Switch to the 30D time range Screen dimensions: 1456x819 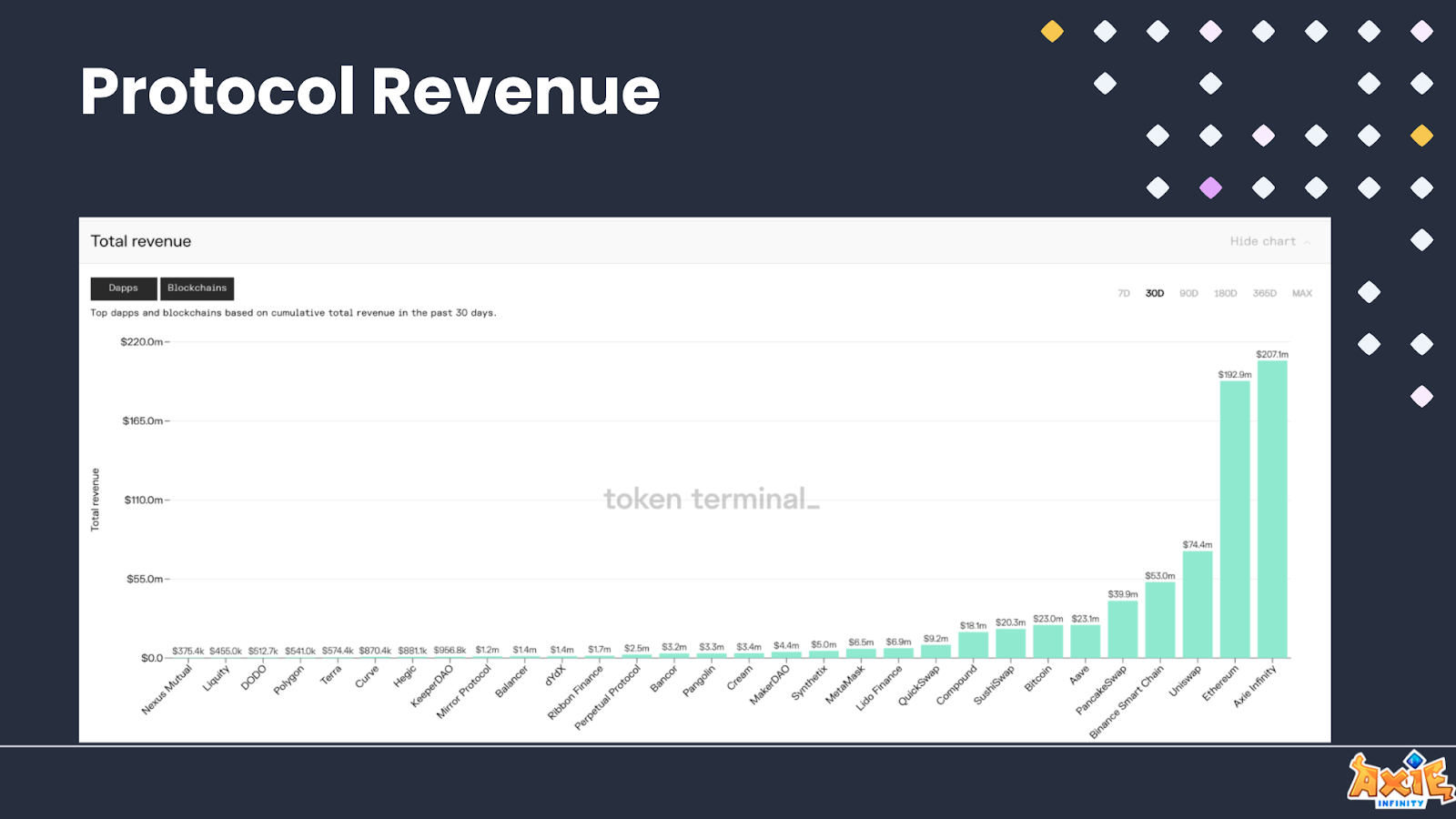(x=1155, y=293)
